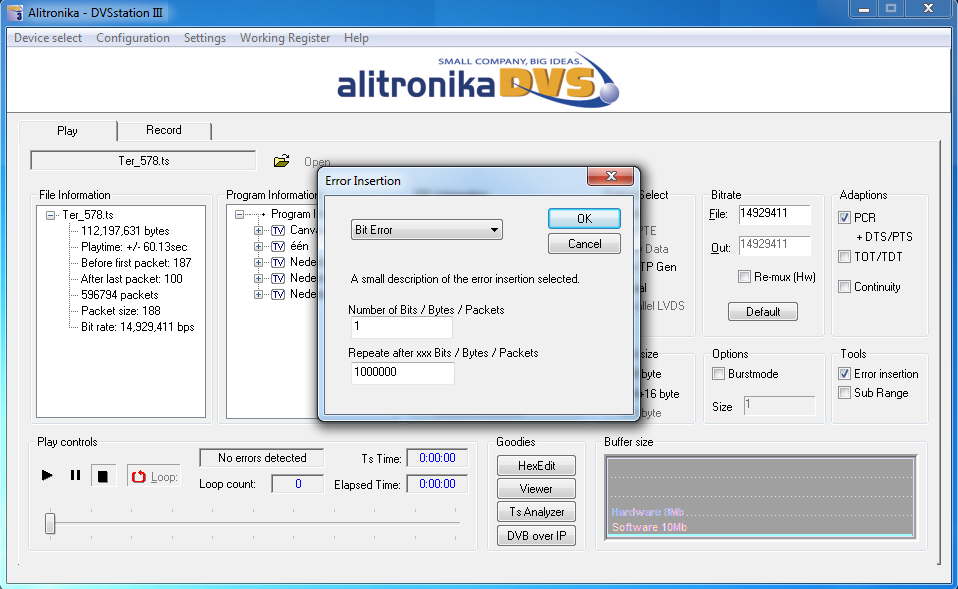Image resolution: width=958 pixels, height=589 pixels.
Task: Open the Configuration menu
Action: tap(133, 38)
